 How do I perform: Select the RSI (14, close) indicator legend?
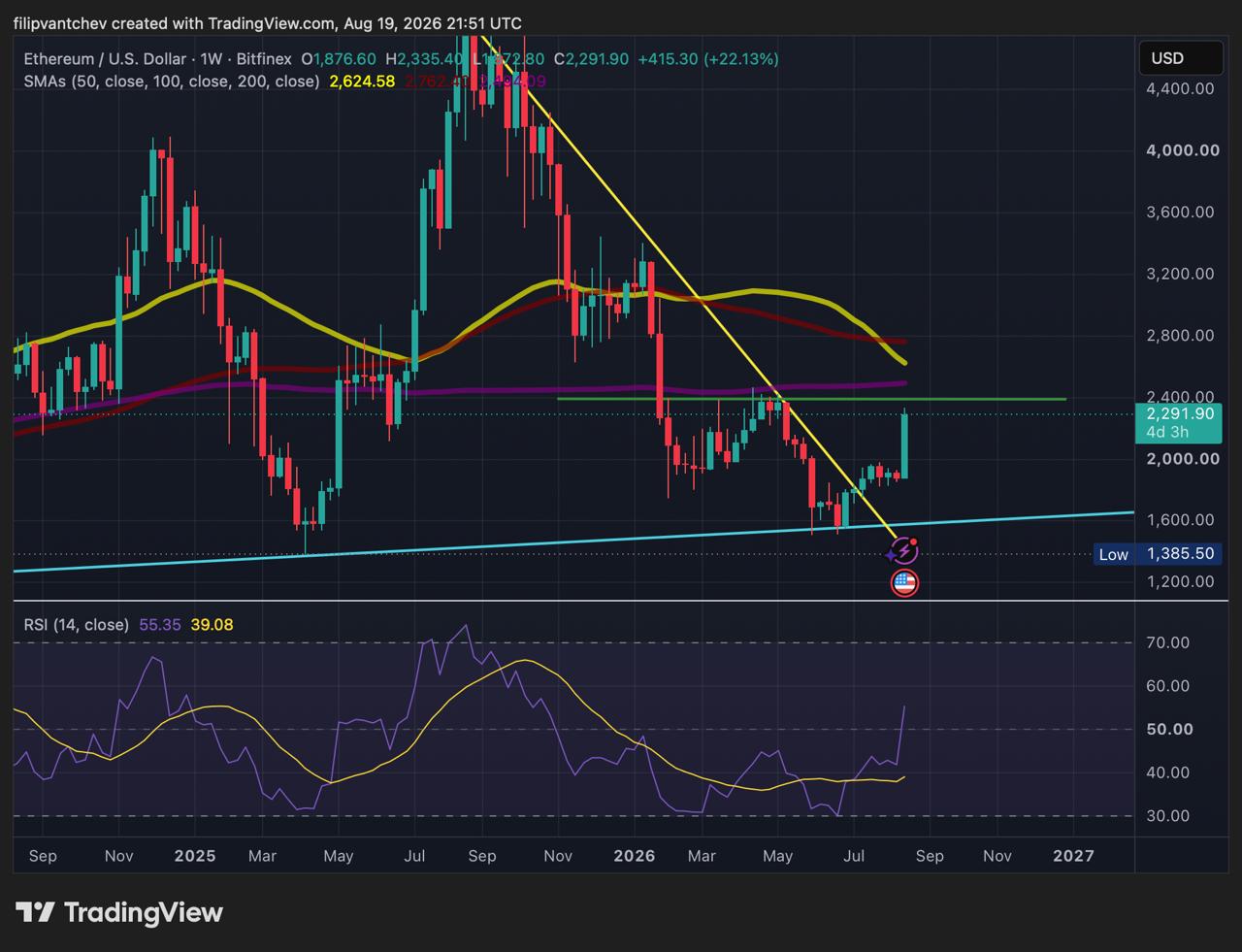point(77,625)
